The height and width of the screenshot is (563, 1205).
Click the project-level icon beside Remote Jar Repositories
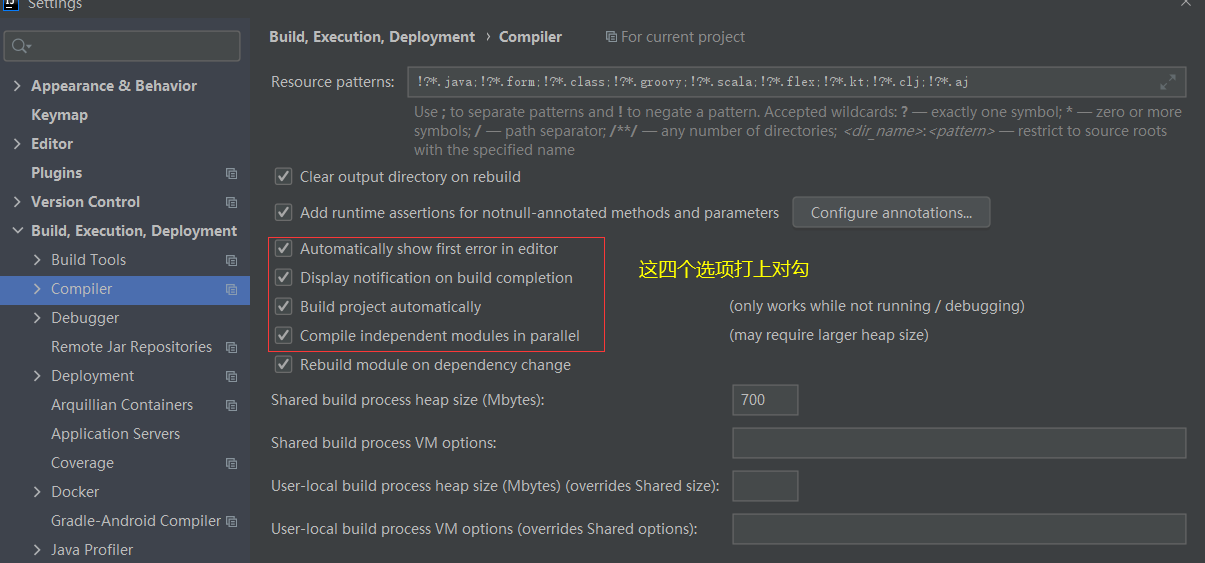coord(232,347)
